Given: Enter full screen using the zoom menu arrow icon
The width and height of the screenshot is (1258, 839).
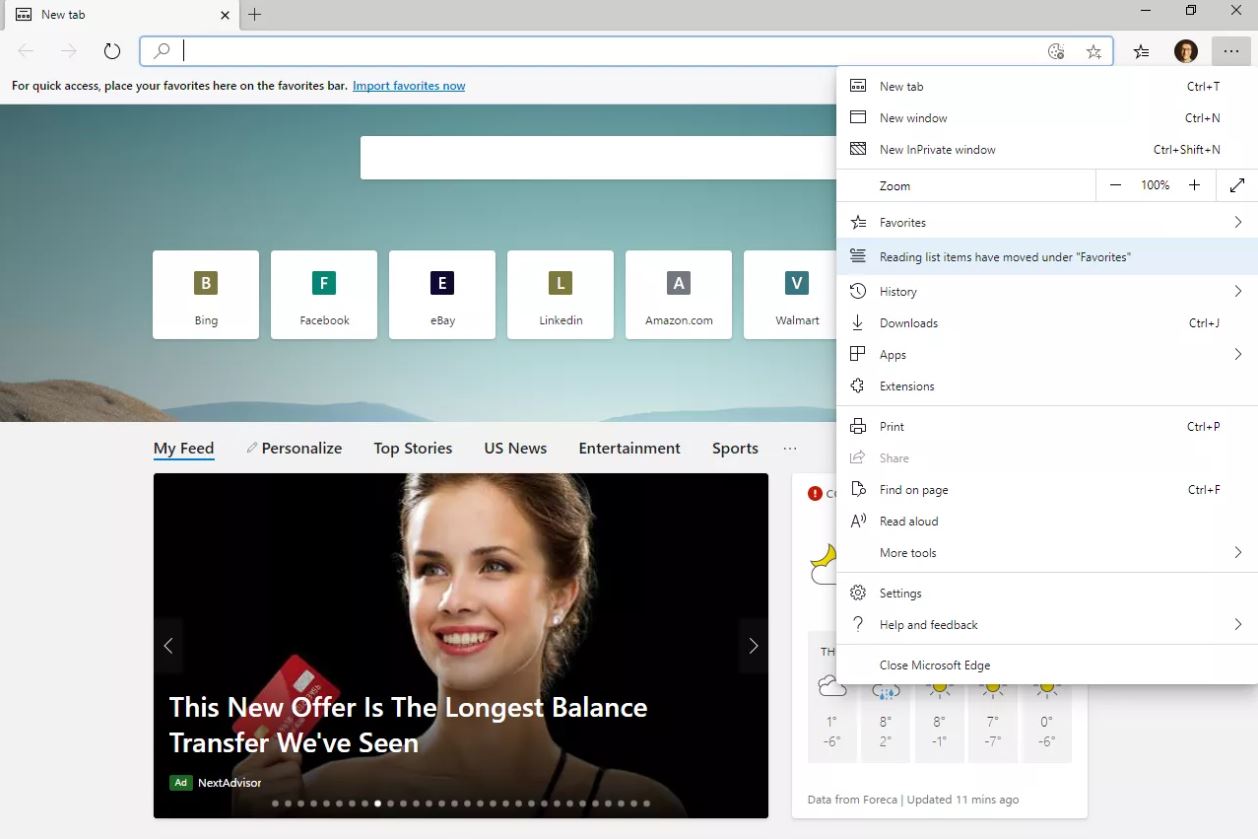Looking at the screenshot, I should pos(1237,185).
